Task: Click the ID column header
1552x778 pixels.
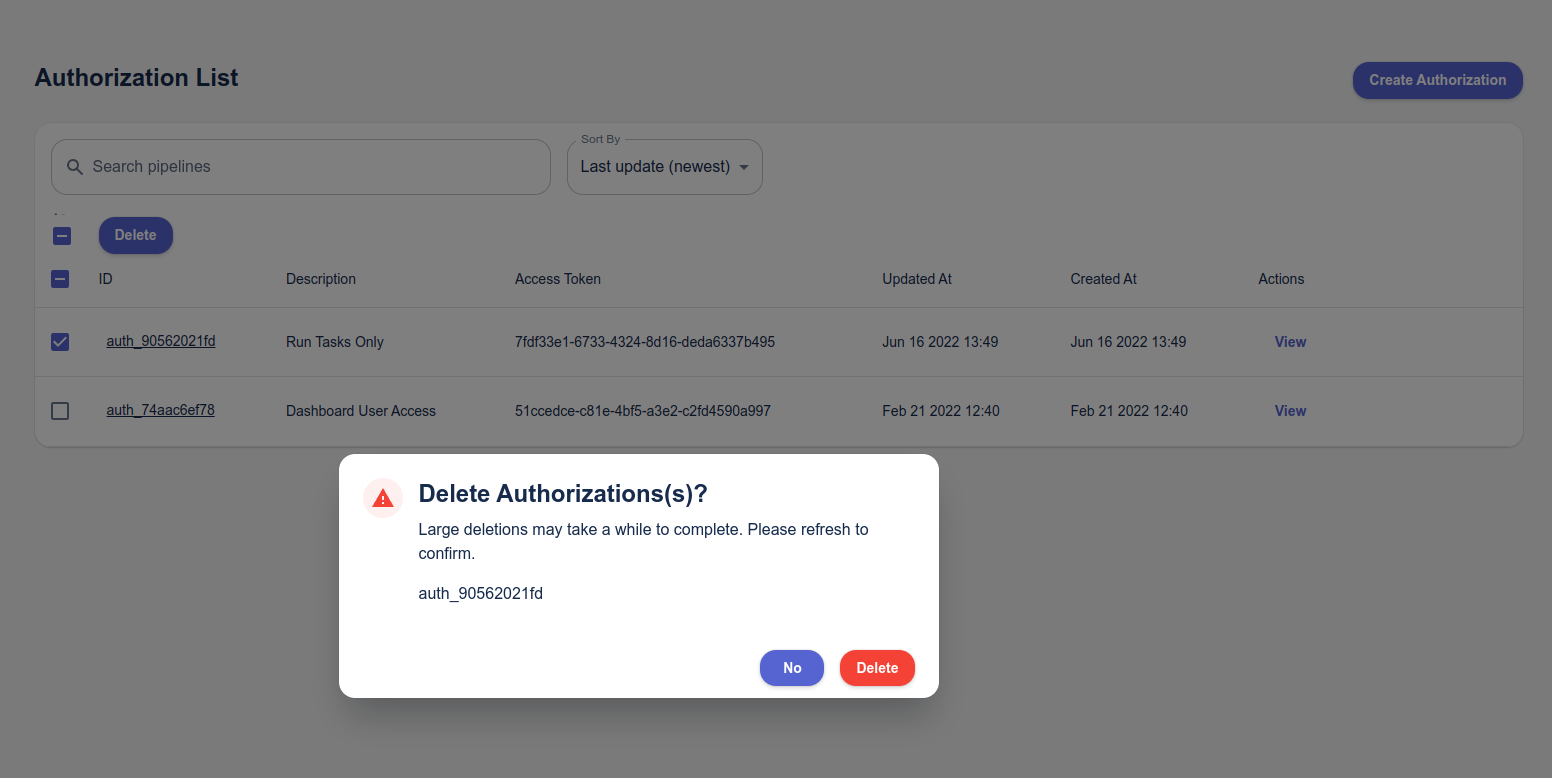Action: click(106, 279)
